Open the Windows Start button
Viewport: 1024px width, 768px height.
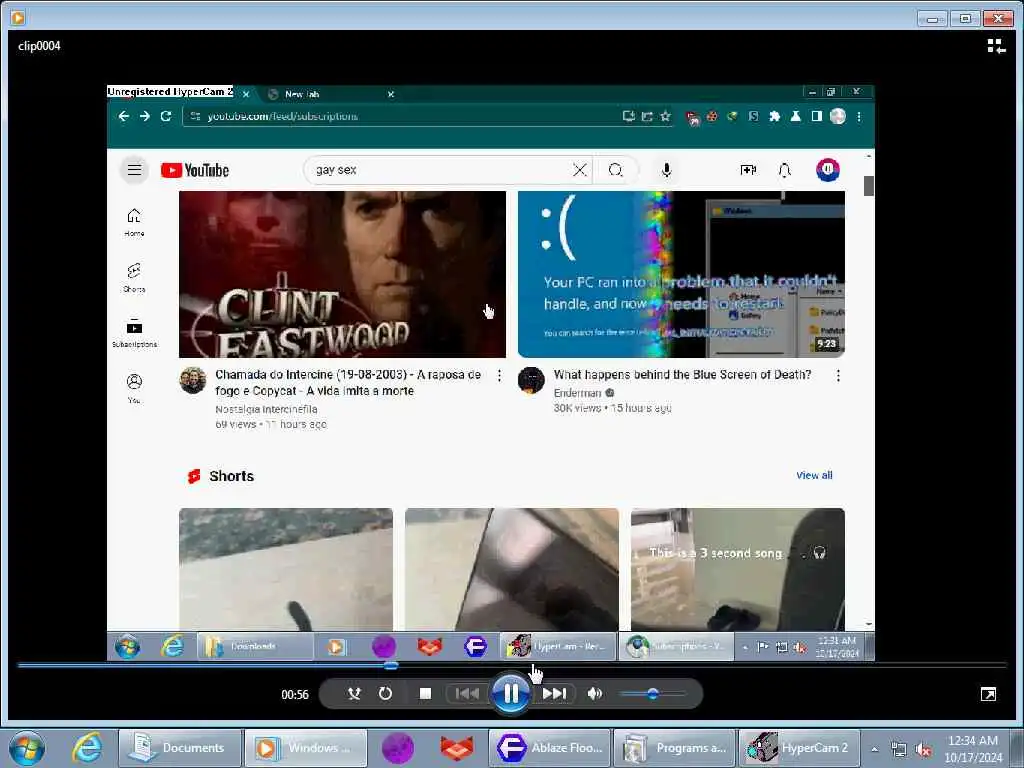27,748
